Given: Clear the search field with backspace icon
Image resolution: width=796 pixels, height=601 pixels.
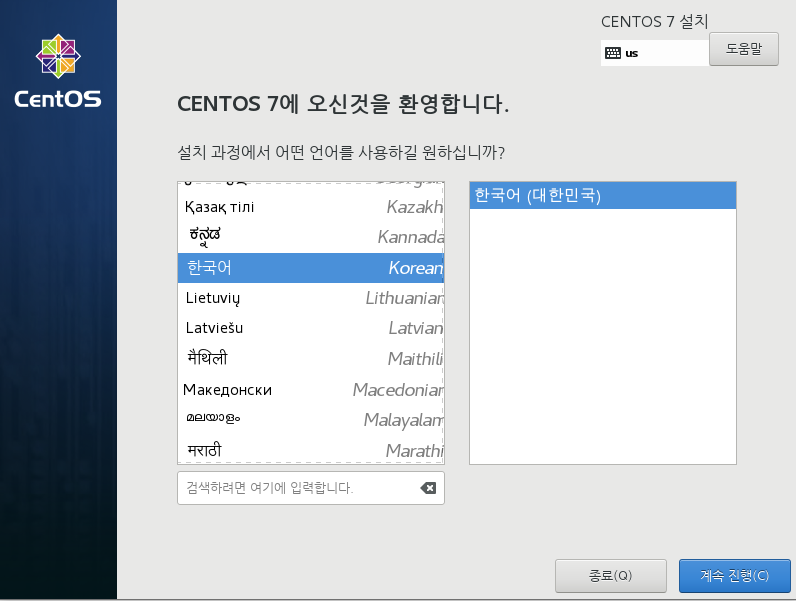Looking at the screenshot, I should point(428,488).
